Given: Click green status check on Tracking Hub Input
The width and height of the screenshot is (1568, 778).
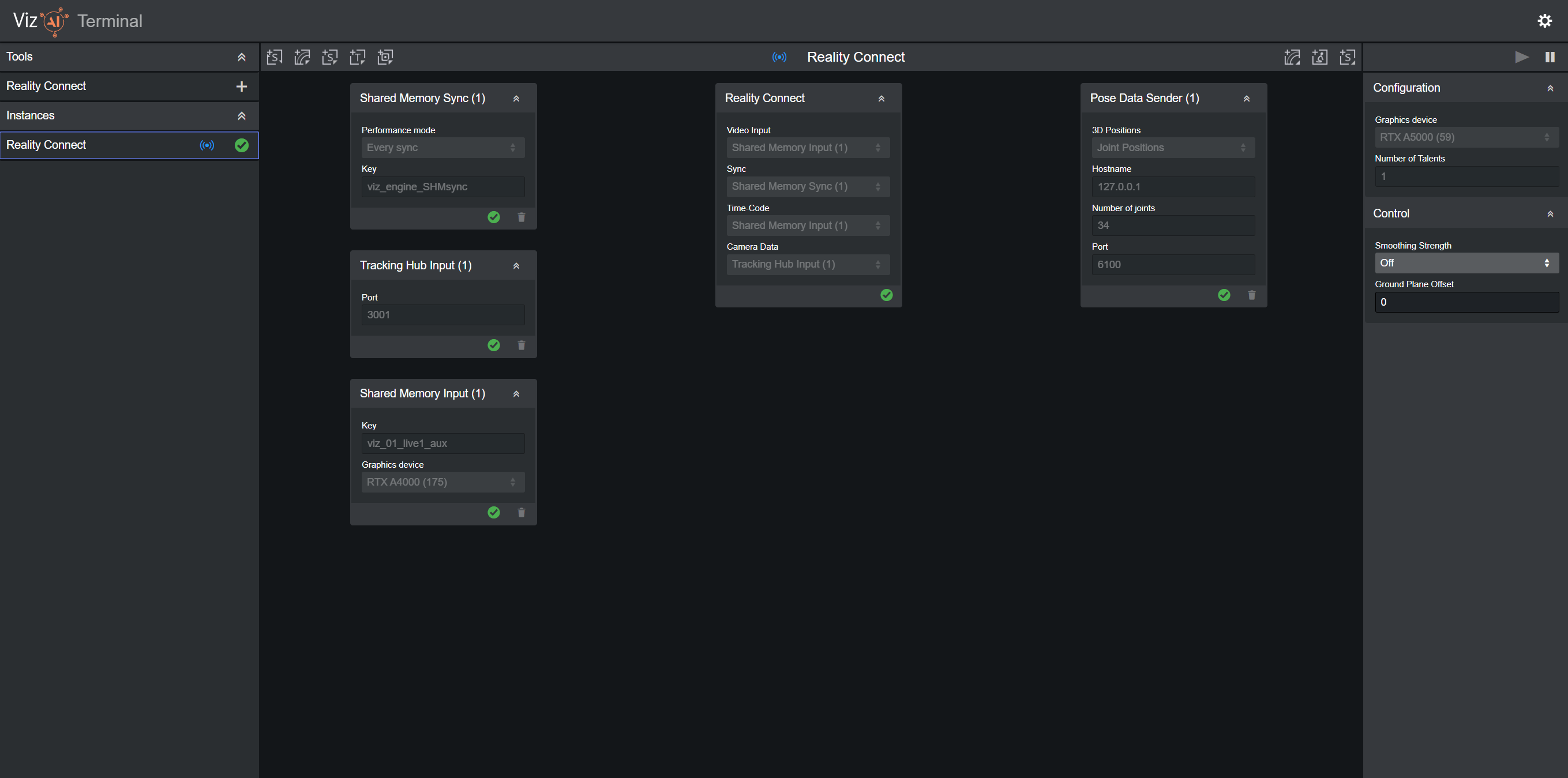Looking at the screenshot, I should 494,345.
